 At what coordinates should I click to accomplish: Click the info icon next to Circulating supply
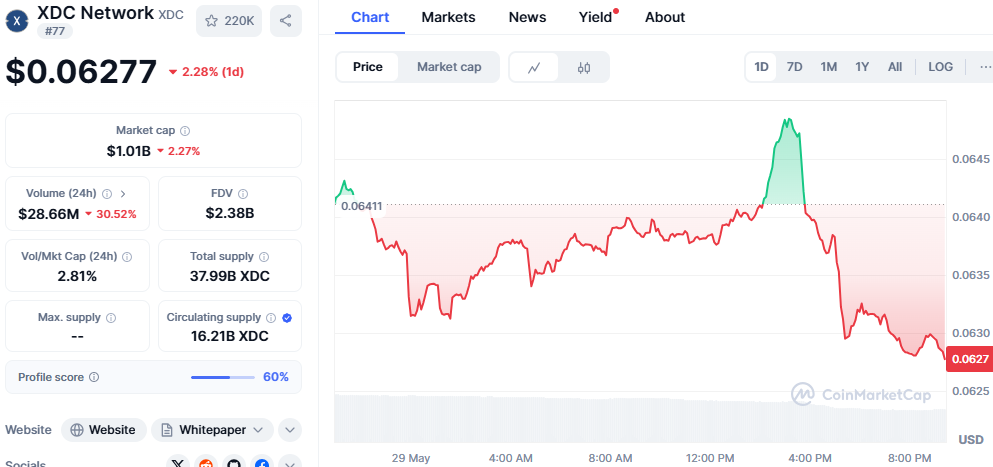tap(271, 317)
